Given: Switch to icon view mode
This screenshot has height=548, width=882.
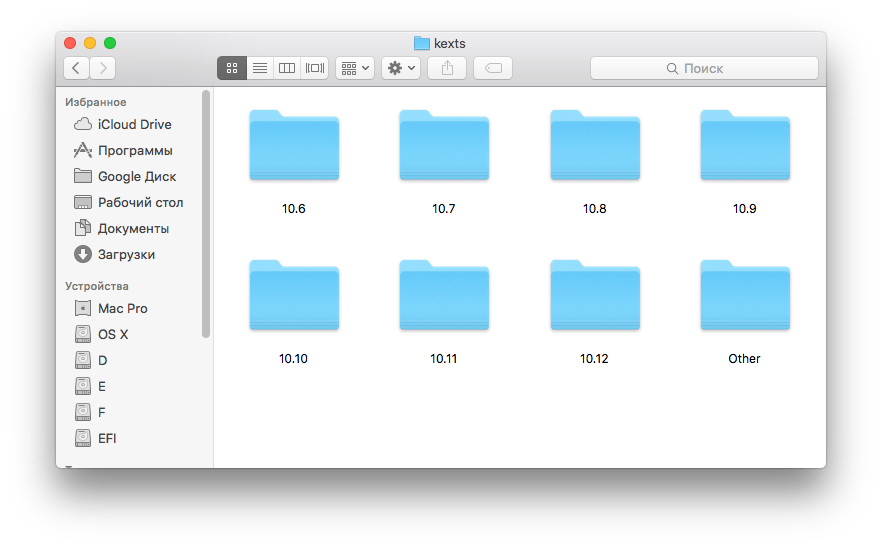Looking at the screenshot, I should [231, 68].
